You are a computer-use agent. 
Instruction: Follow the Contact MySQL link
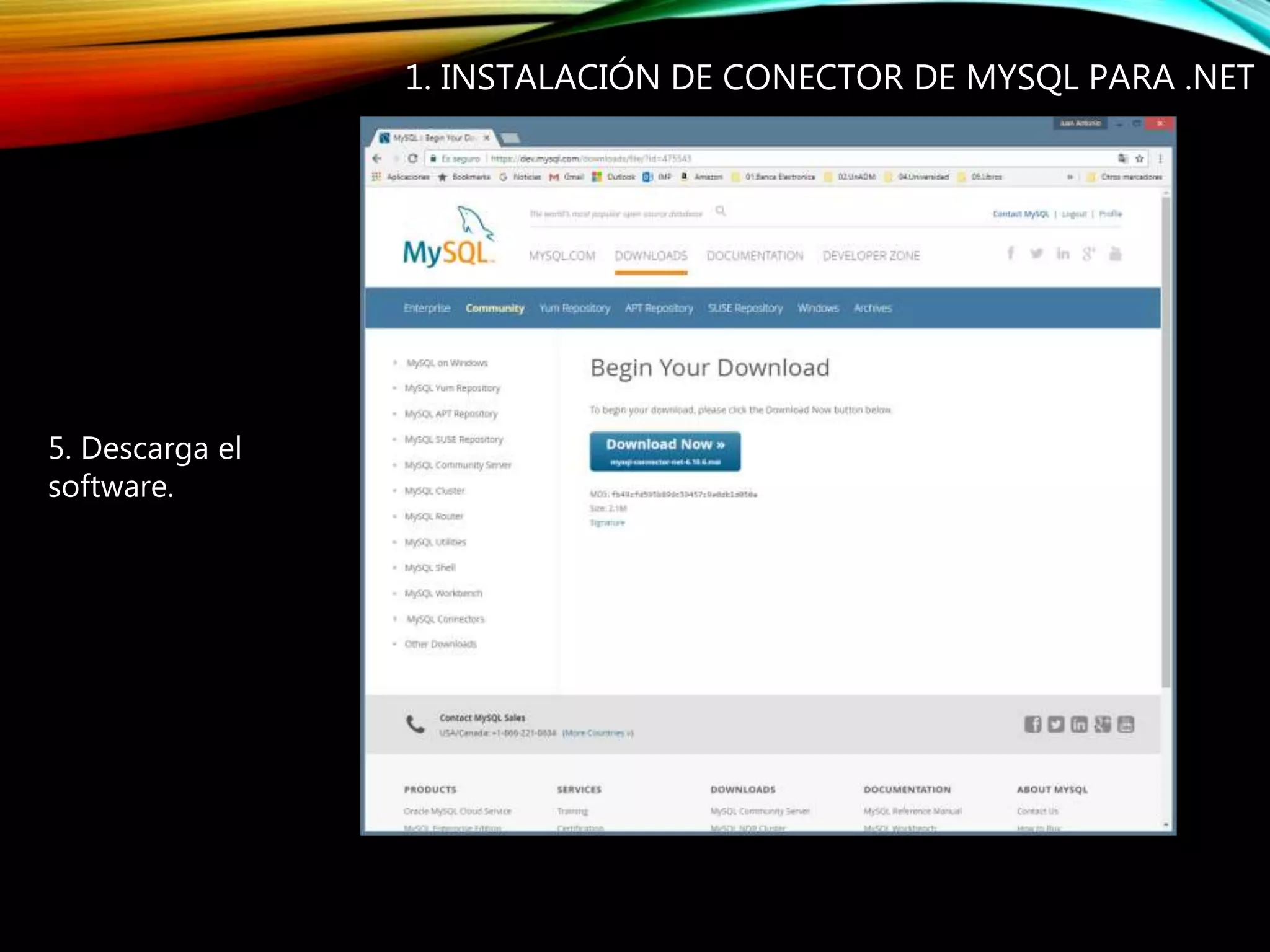[x=1021, y=214]
